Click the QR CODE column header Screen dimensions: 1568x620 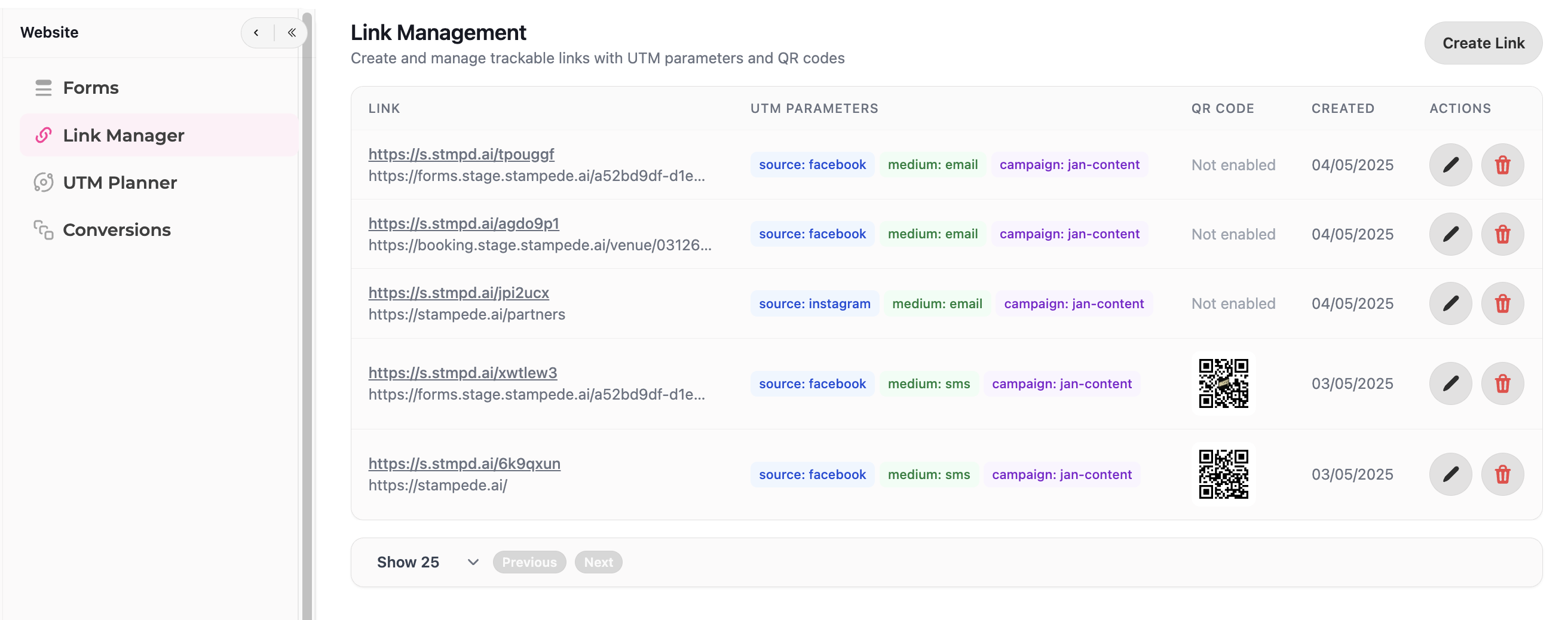tap(1222, 108)
